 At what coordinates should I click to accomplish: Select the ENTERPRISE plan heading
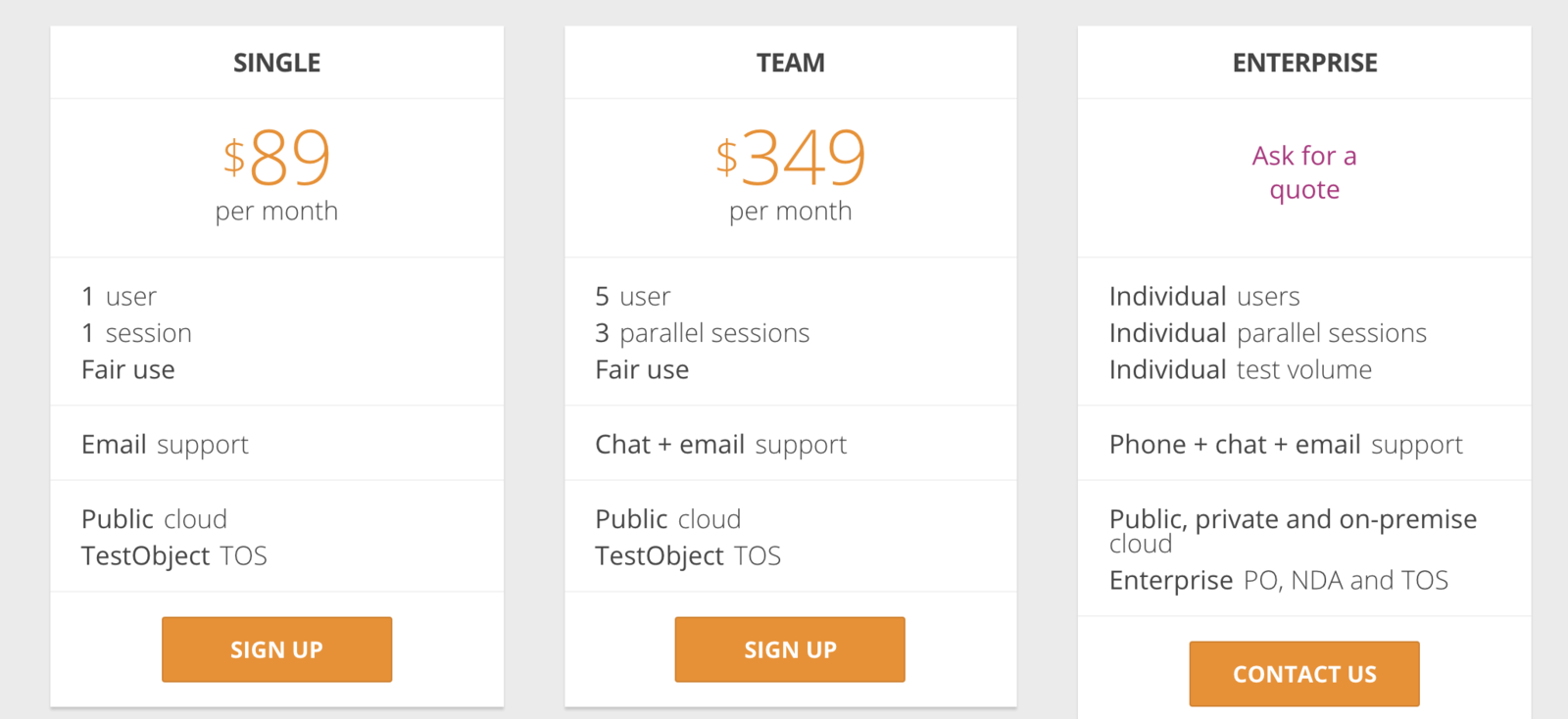[x=1304, y=63]
